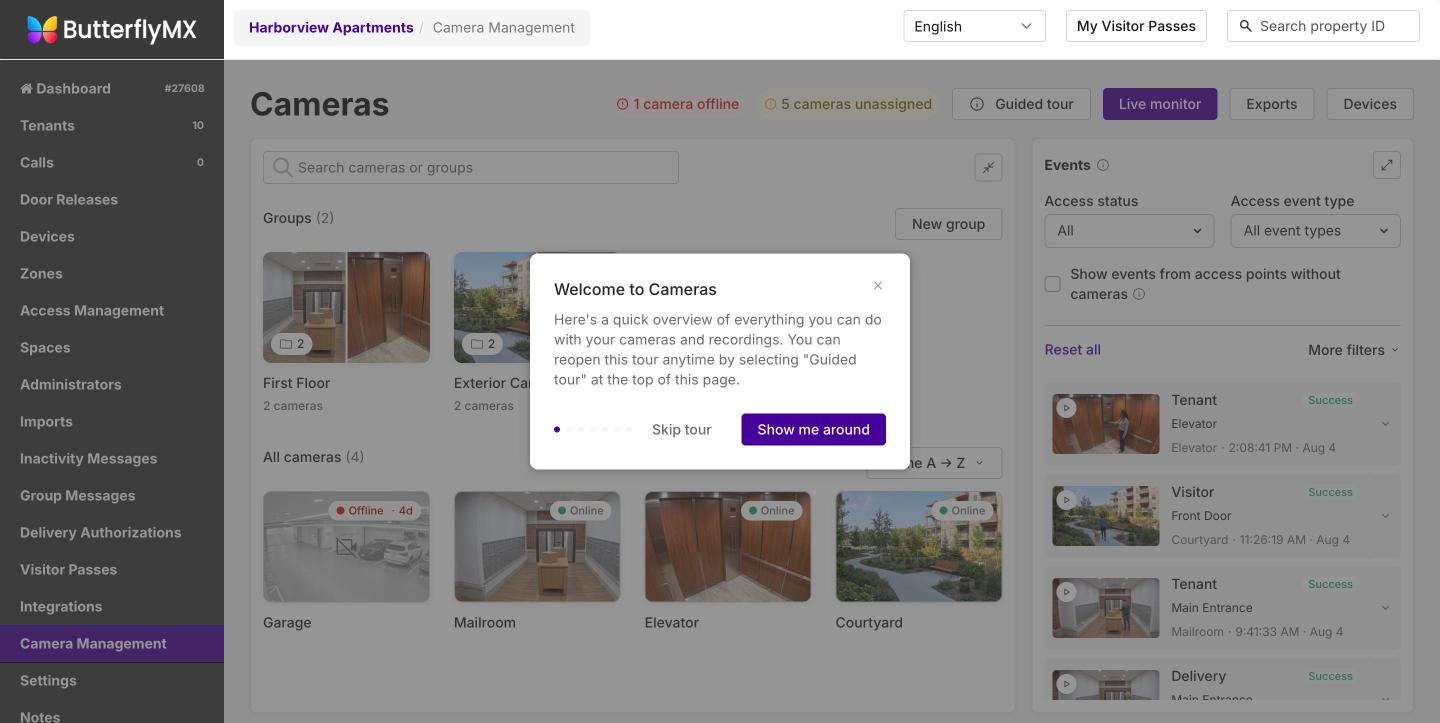This screenshot has height=723, width=1440.
Task: Open Administrators in the sidebar
Action: pyautogui.click(x=112, y=384)
